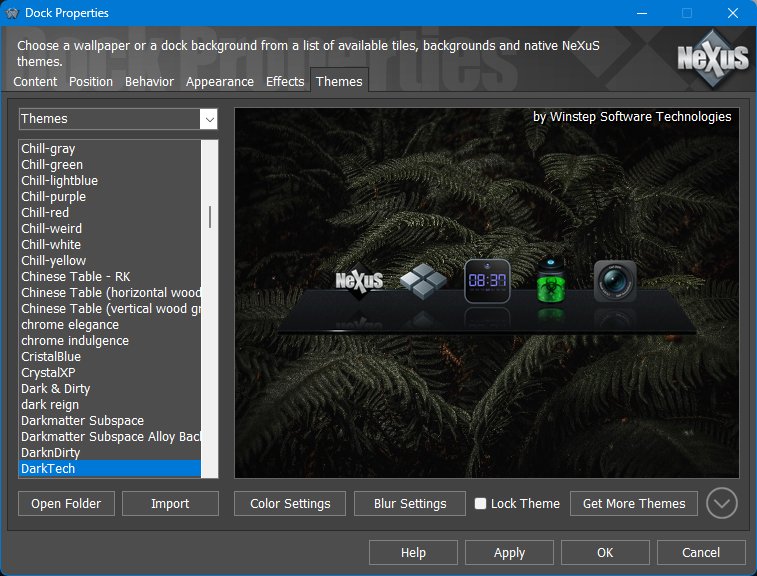Open Color Settings
757x576 pixels.
tap(290, 504)
